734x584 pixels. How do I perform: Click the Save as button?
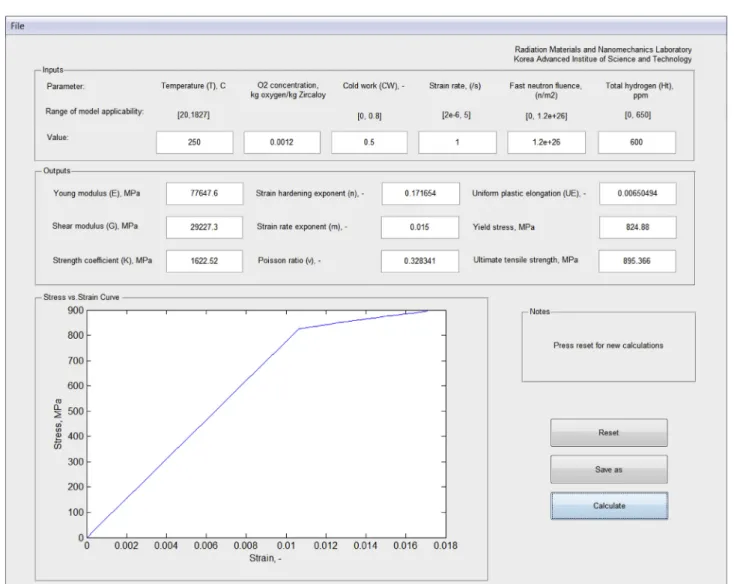pyautogui.click(x=609, y=469)
